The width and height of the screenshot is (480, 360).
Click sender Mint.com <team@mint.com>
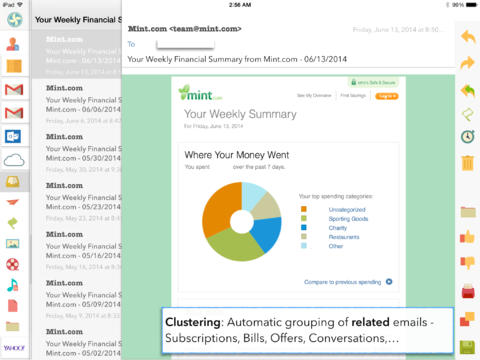185,29
